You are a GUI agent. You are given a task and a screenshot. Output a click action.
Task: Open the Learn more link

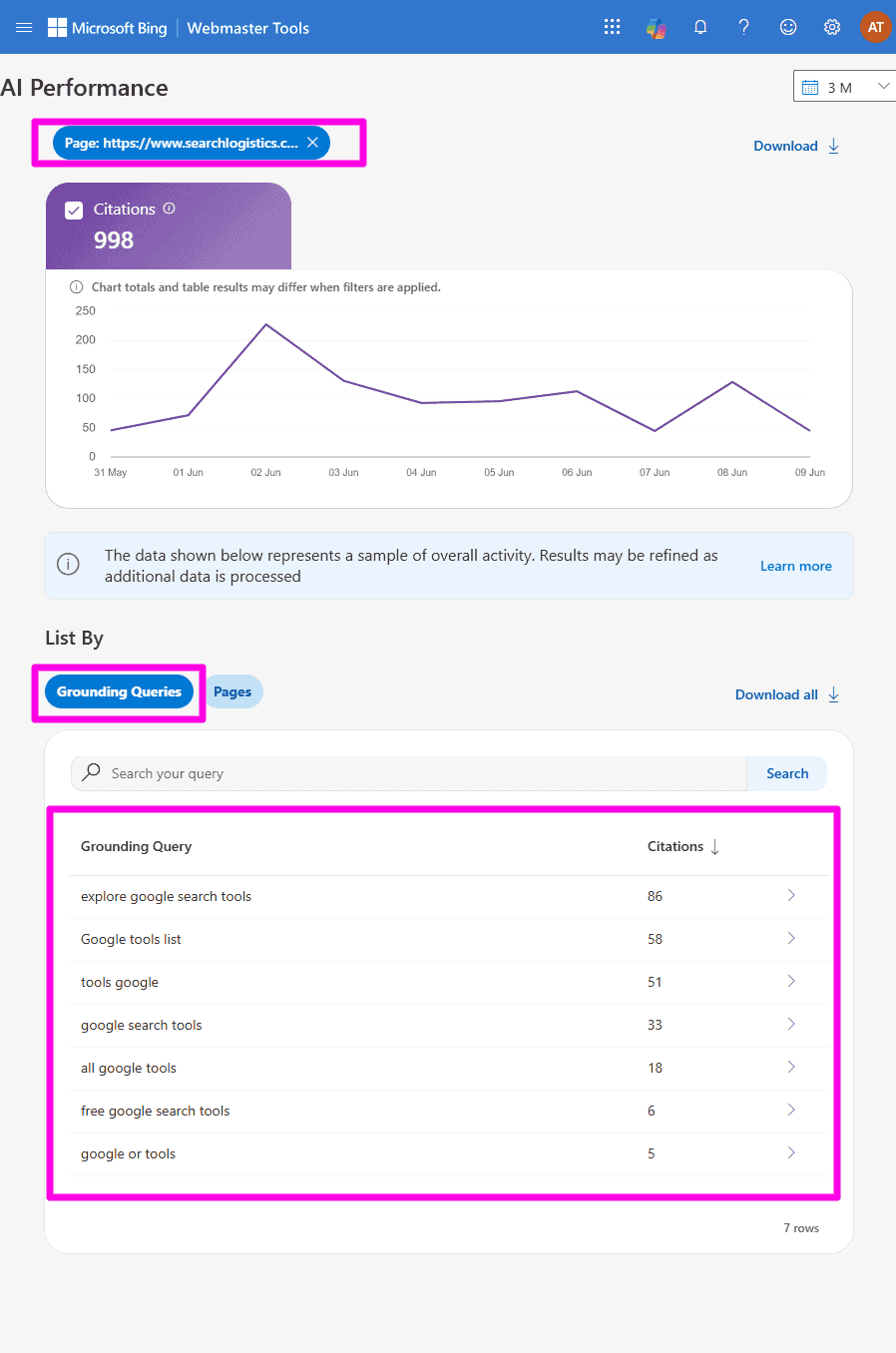[x=796, y=566]
